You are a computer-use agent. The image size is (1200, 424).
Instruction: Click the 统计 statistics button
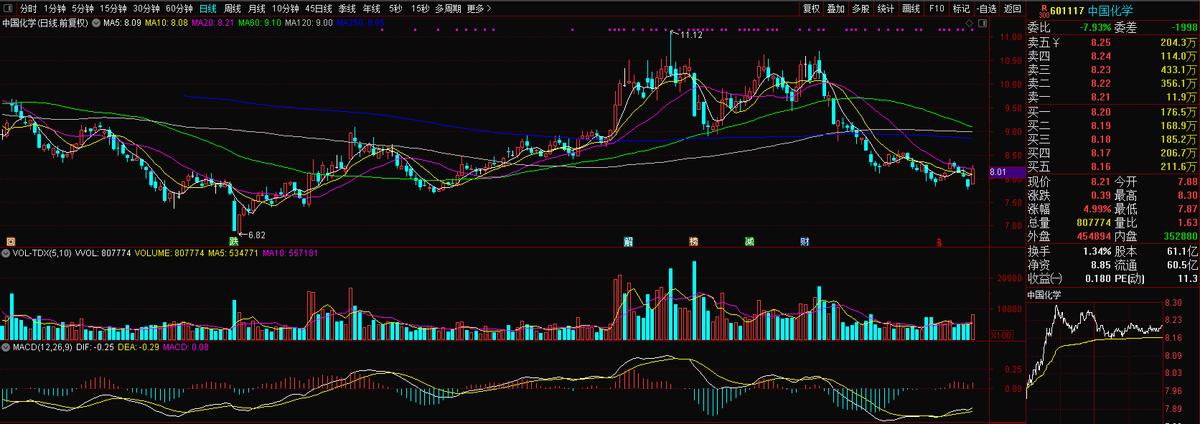tap(886, 8)
